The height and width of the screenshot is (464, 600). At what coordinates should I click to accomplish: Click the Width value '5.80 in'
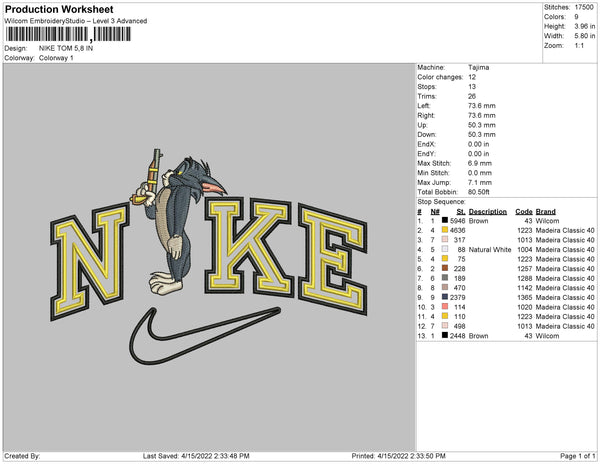pyautogui.click(x=585, y=36)
